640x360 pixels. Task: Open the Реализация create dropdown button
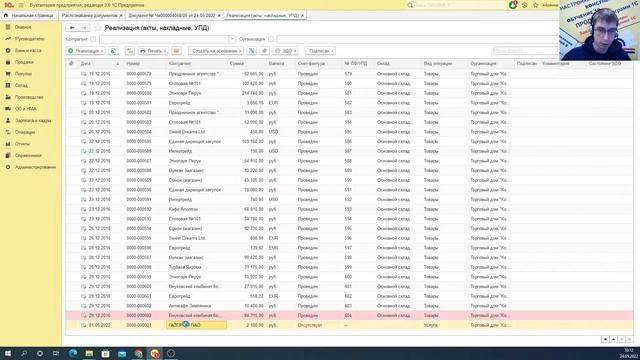pos(85,51)
